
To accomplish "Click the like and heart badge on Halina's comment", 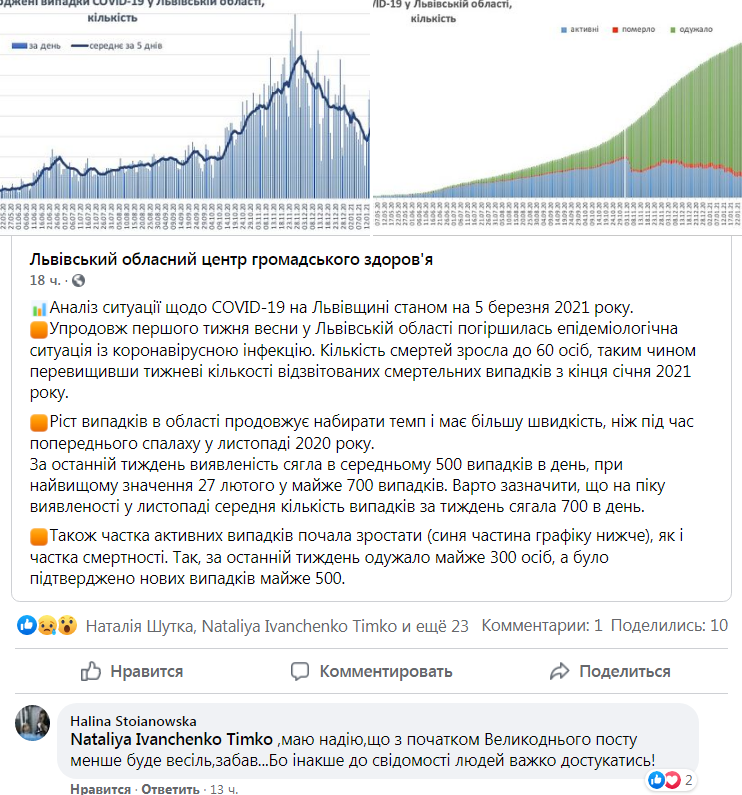I will pyautogui.click(x=663, y=779).
